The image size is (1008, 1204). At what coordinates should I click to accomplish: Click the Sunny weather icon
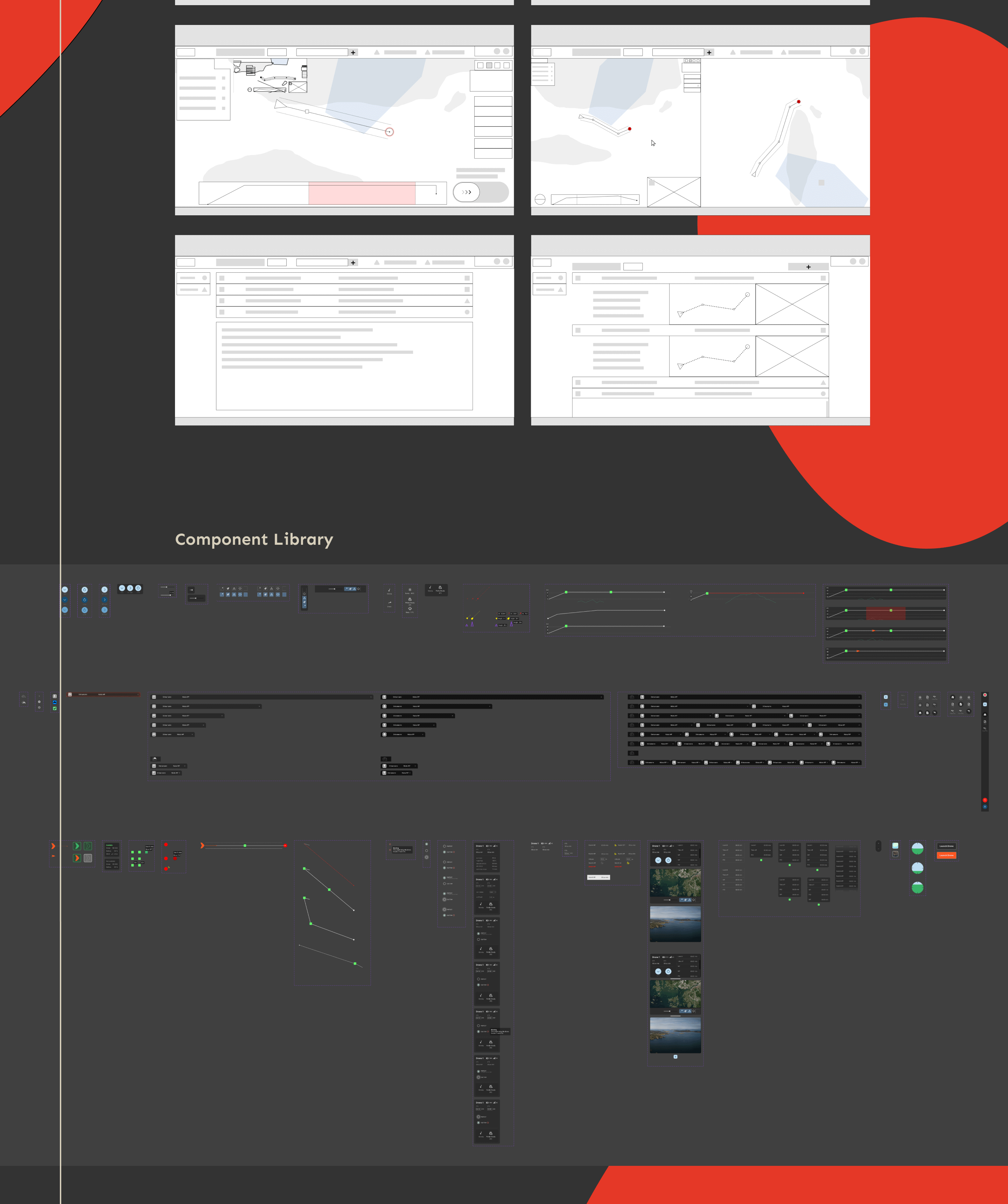pyautogui.click(x=410, y=590)
